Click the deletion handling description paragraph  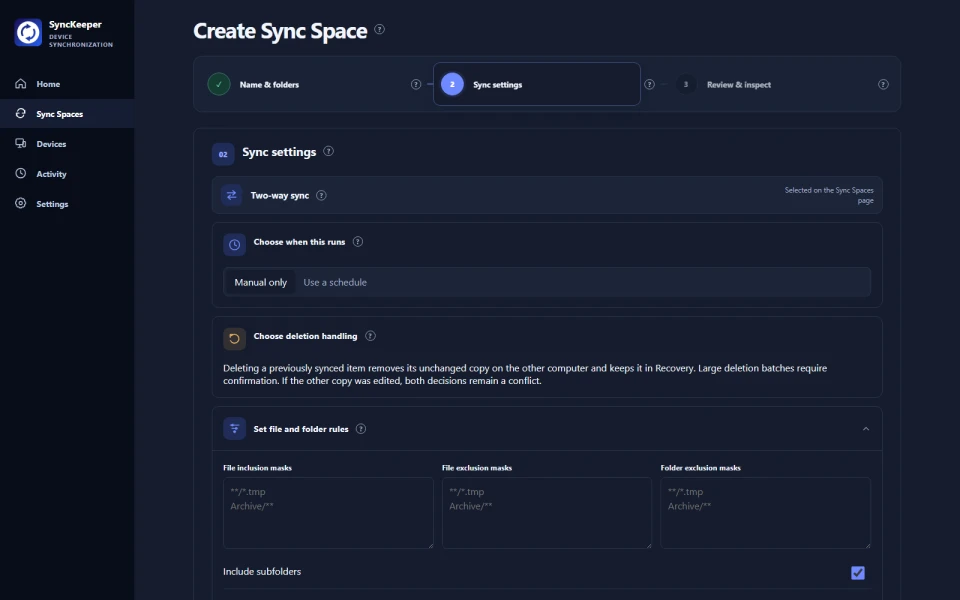[x=525, y=374]
